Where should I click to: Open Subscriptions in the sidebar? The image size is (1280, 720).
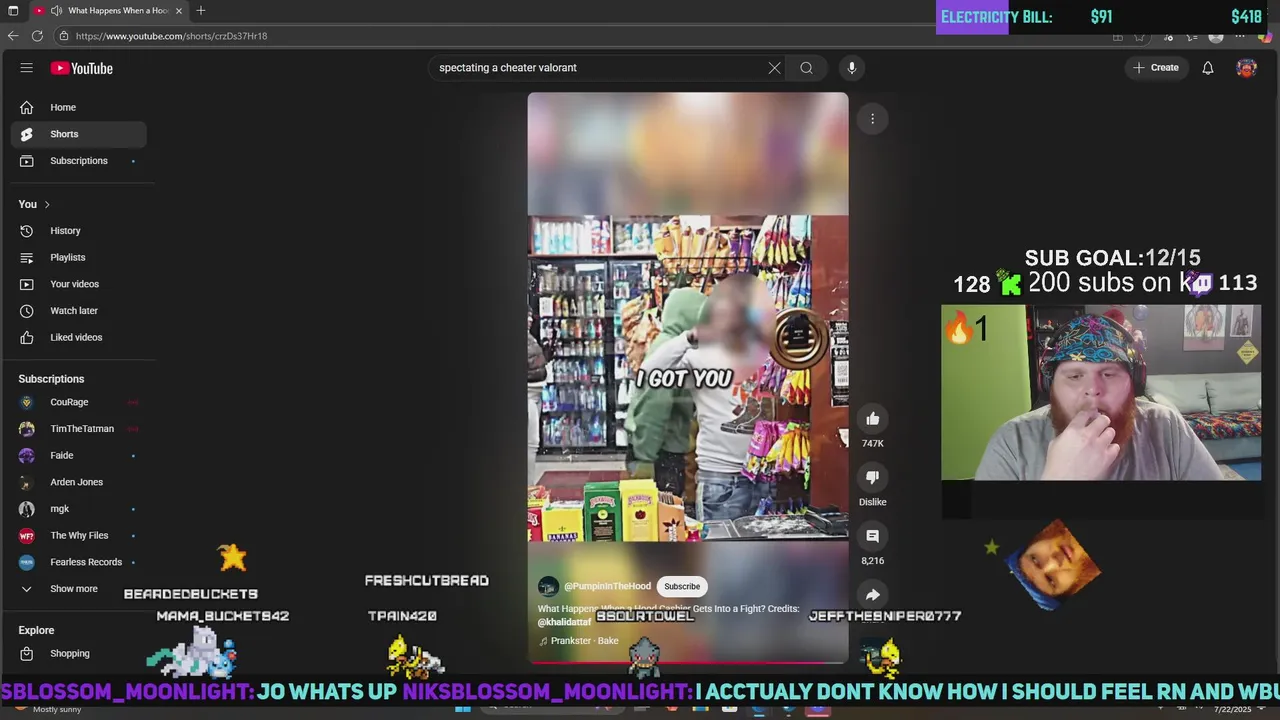(x=79, y=161)
